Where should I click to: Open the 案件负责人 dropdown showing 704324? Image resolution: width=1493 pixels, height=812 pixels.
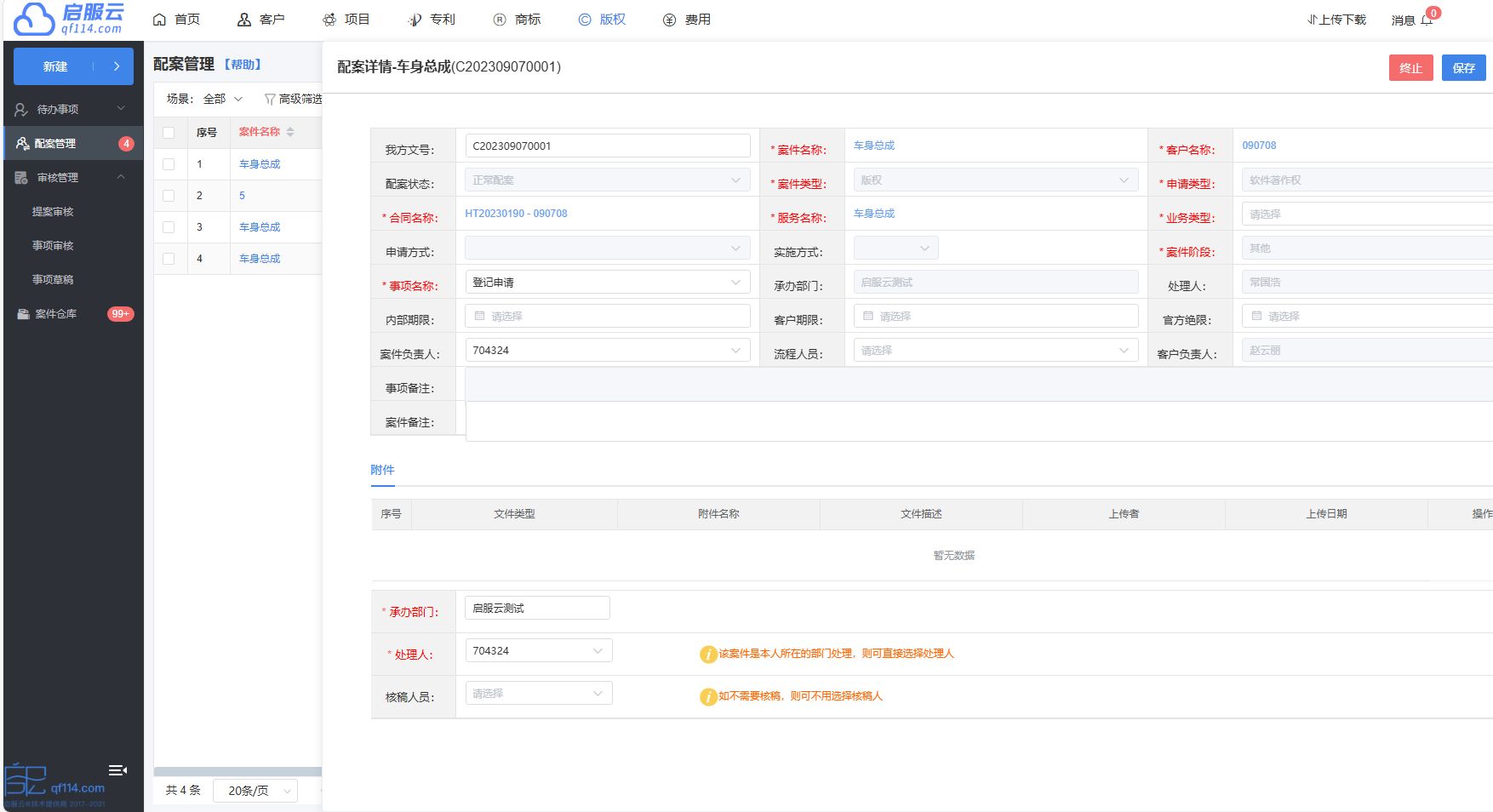608,350
